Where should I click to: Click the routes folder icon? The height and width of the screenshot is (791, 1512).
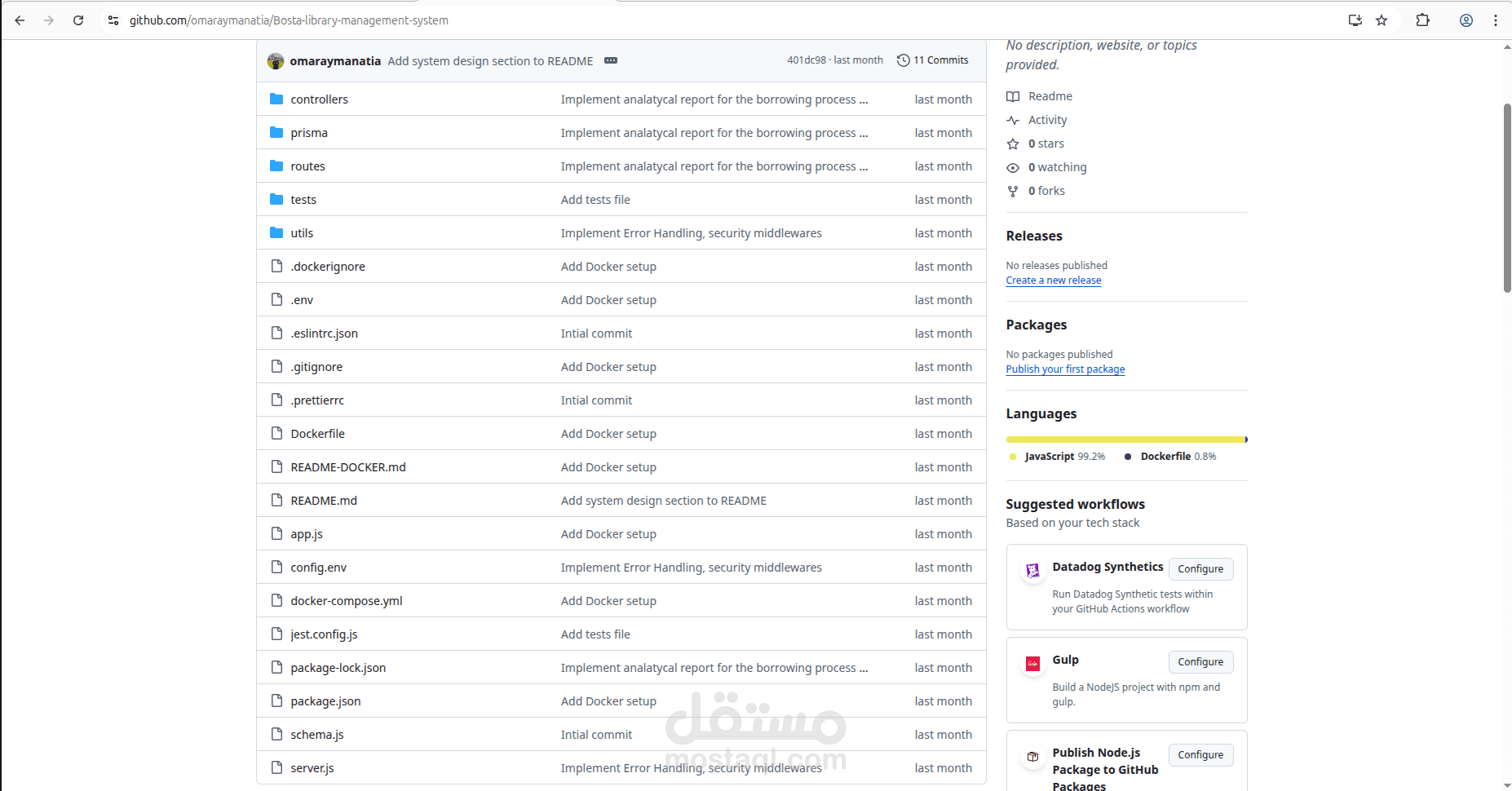pyautogui.click(x=276, y=166)
